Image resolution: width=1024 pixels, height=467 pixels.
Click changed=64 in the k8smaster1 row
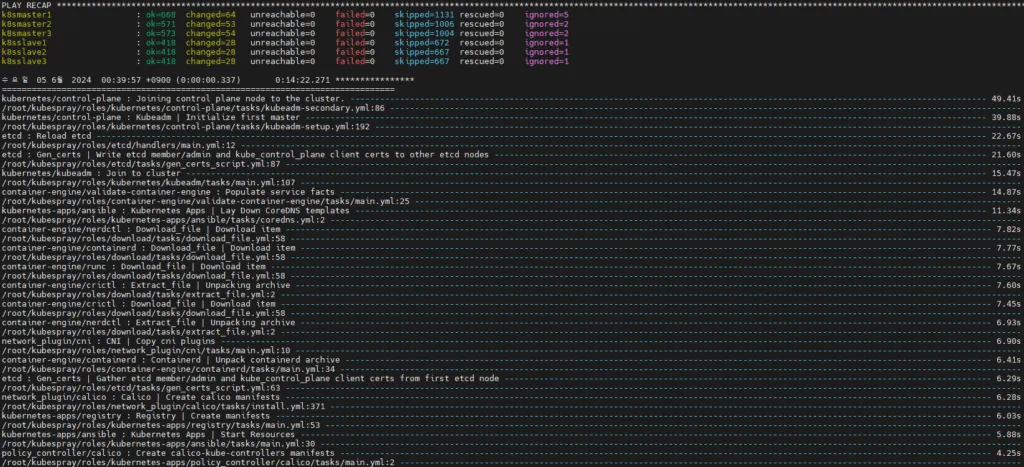pyautogui.click(x=210, y=14)
